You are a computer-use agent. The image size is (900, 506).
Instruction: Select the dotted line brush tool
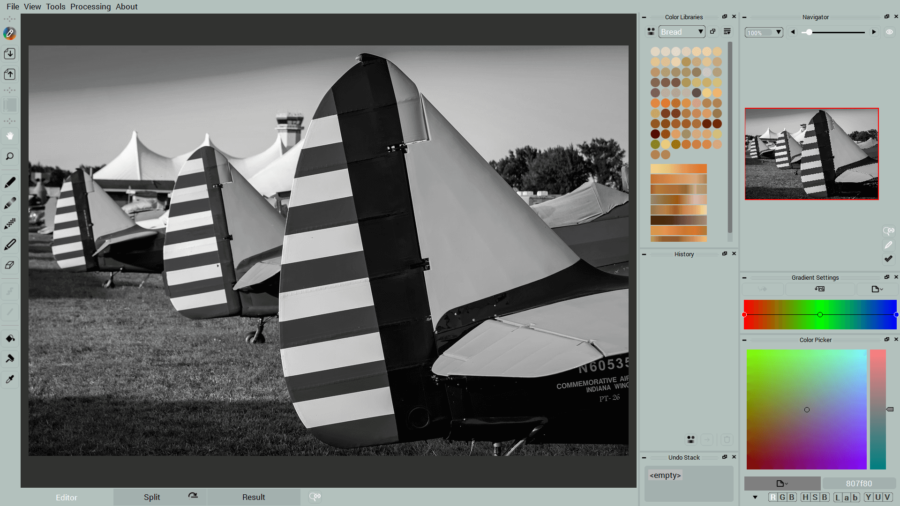[10, 224]
